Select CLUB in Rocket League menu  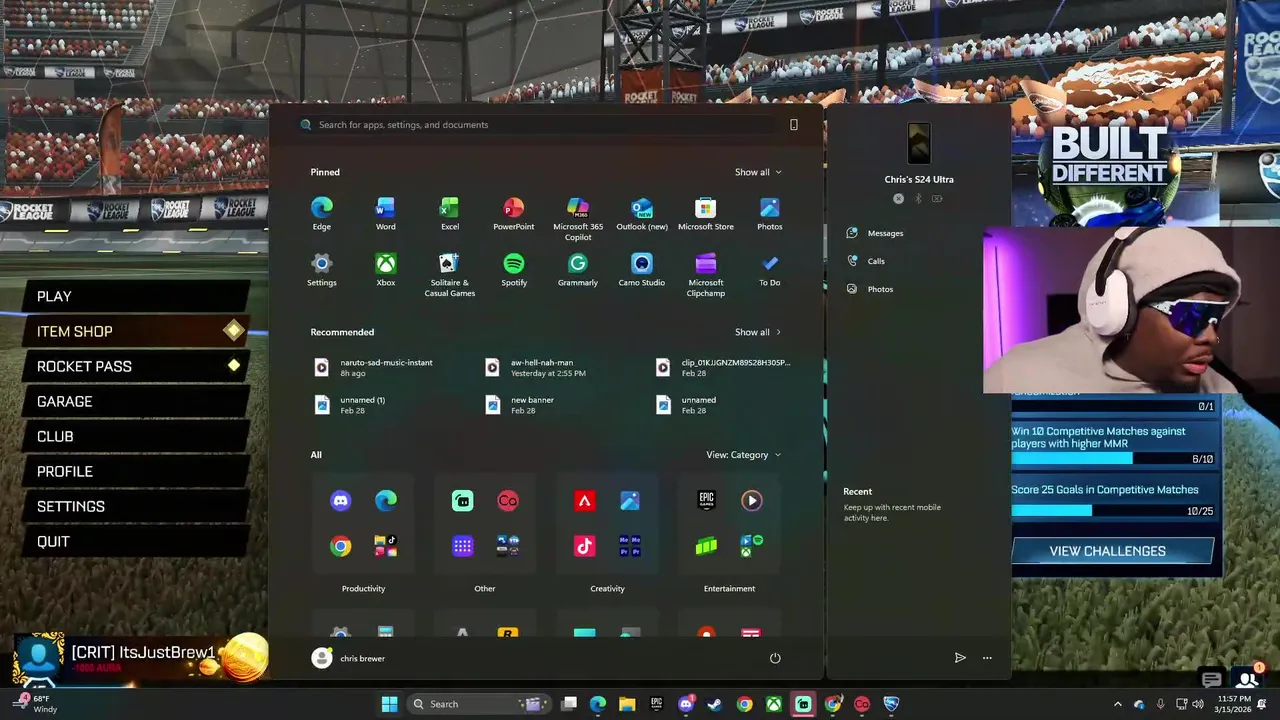coord(136,436)
